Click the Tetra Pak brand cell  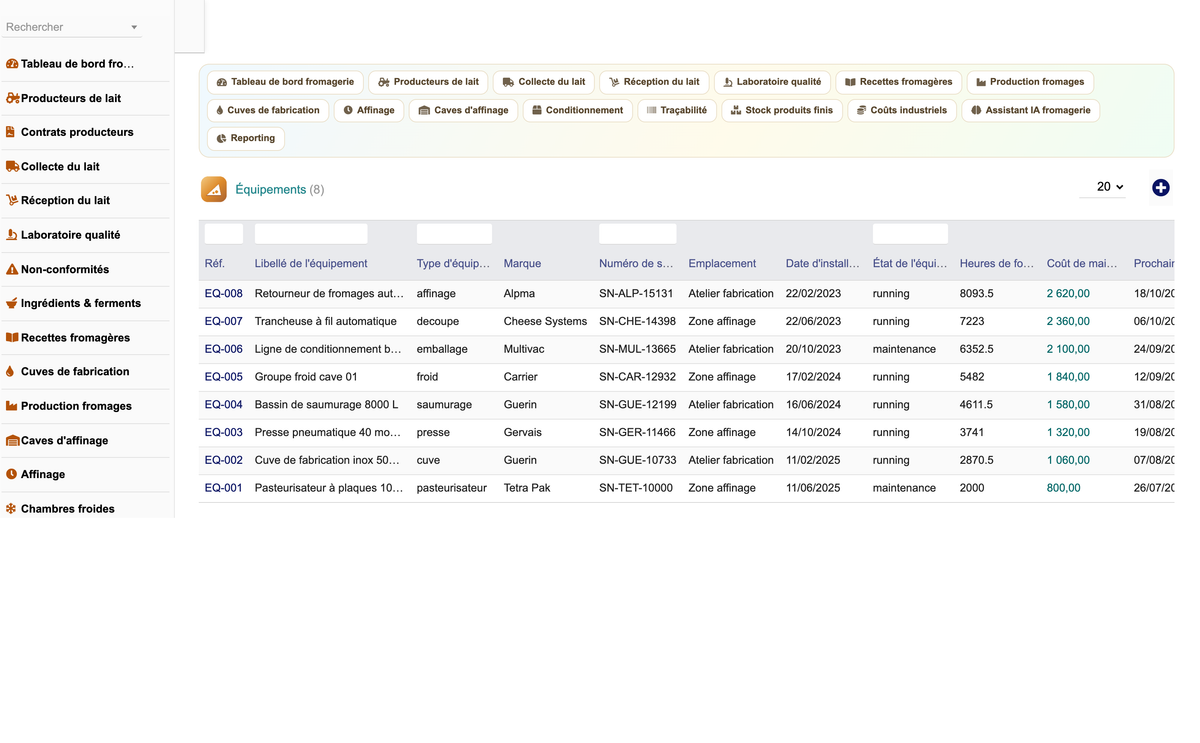coord(527,488)
